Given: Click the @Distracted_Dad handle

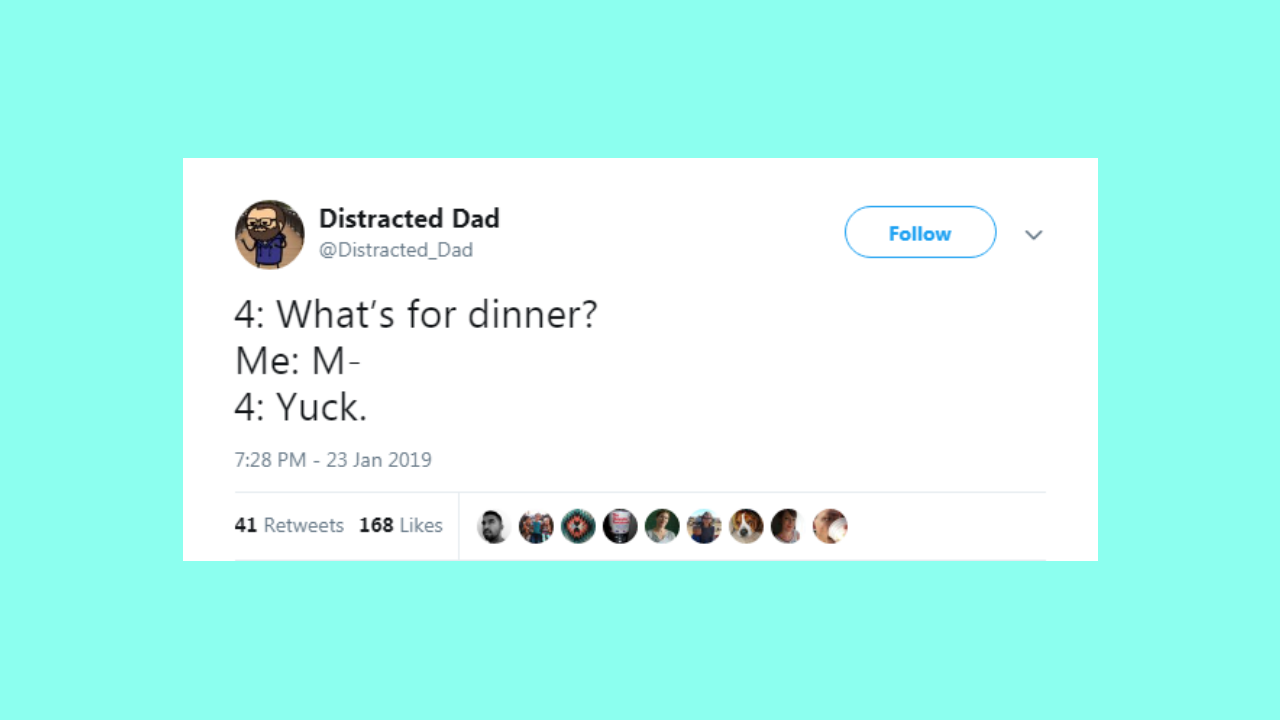Looking at the screenshot, I should tap(396, 250).
